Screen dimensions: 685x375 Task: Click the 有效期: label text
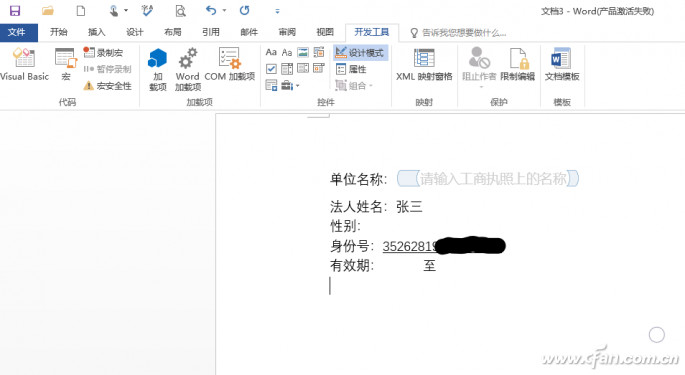(352, 265)
